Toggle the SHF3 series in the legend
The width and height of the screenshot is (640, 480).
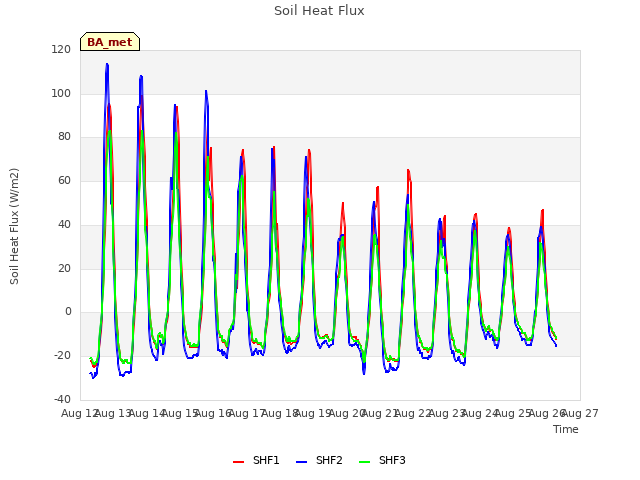tap(382, 460)
